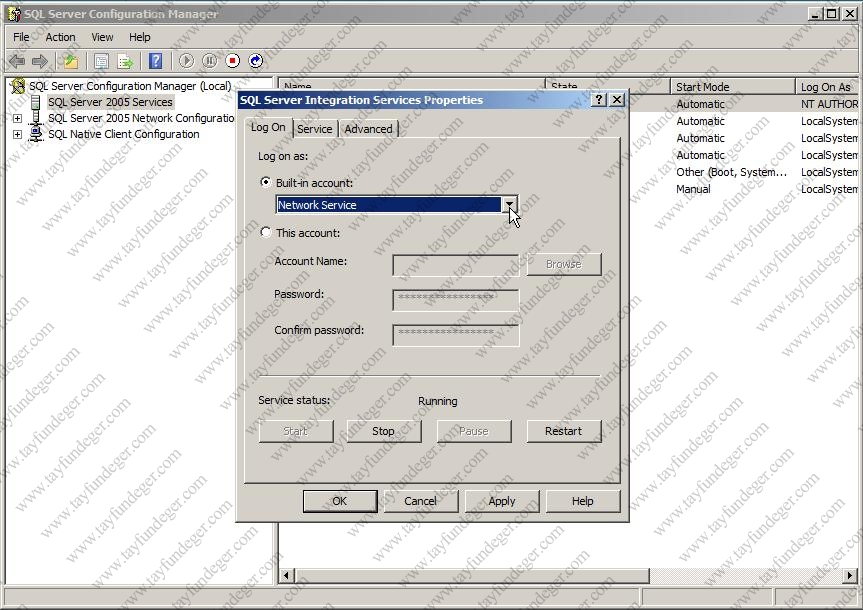Click the Restart service button
863x610 pixels.
pos(564,431)
